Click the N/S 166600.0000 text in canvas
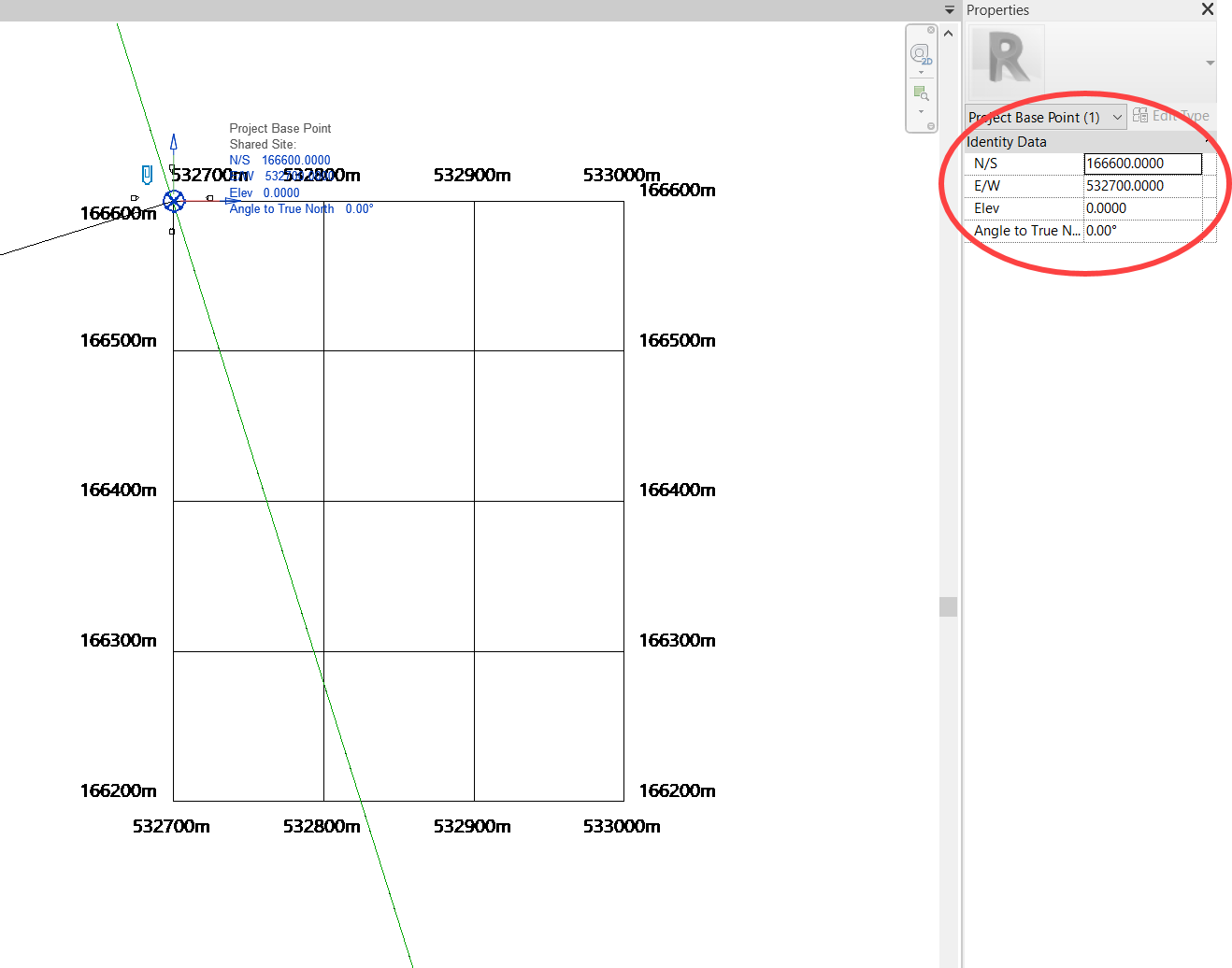This screenshot has width=1232, height=968. tap(279, 161)
